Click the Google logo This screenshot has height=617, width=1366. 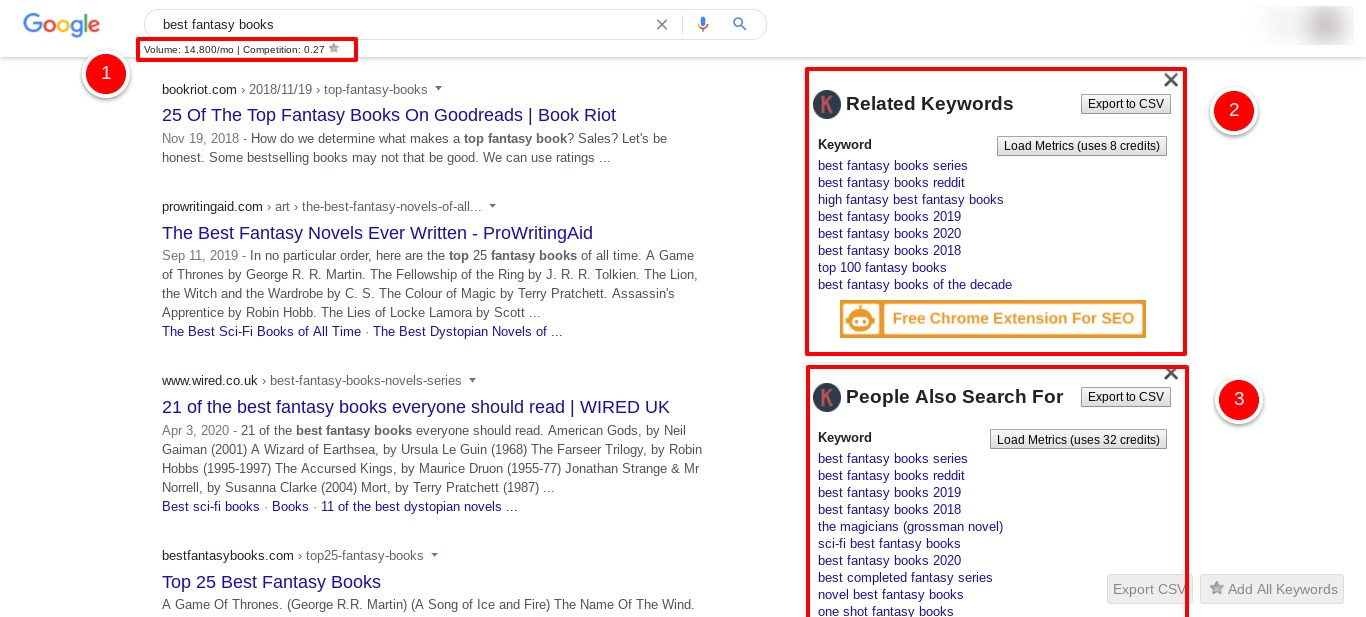[x=61, y=25]
